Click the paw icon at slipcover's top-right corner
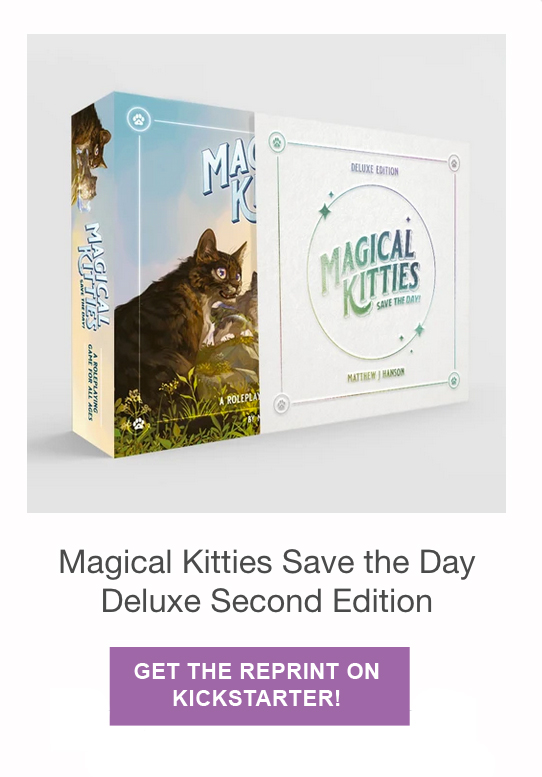542x777 pixels. [454, 163]
